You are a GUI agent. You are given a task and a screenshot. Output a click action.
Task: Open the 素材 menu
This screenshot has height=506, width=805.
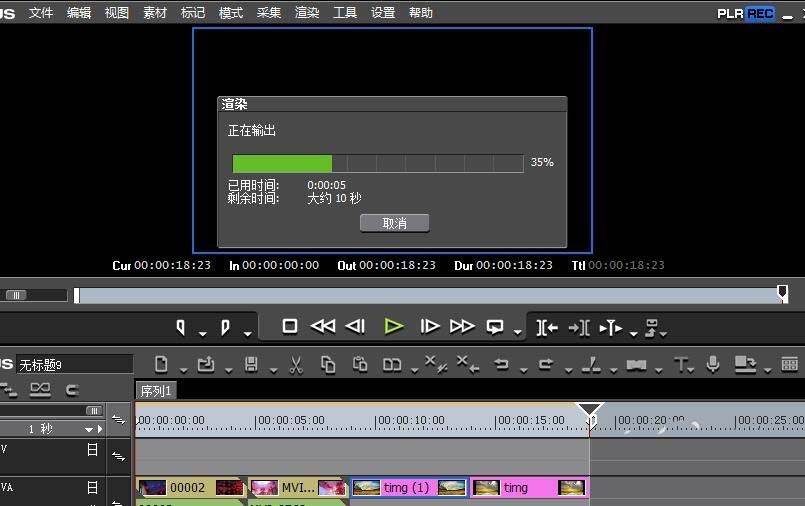[155, 12]
